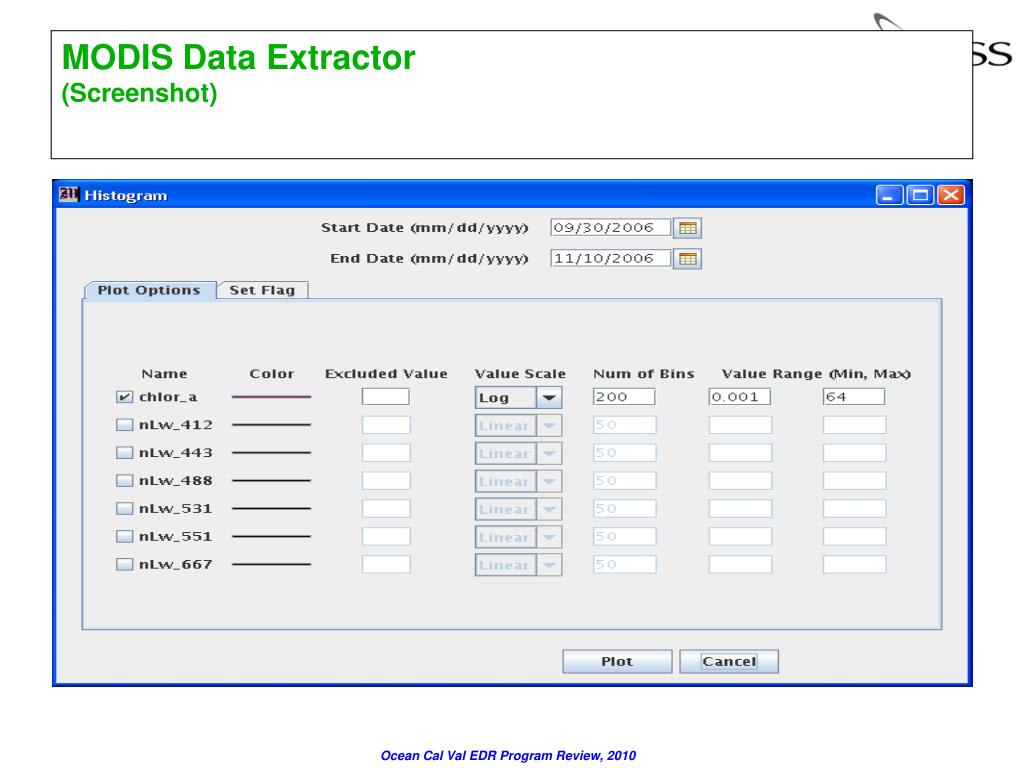Click the Cancel button
This screenshot has height=768, width=1024.
point(729,662)
